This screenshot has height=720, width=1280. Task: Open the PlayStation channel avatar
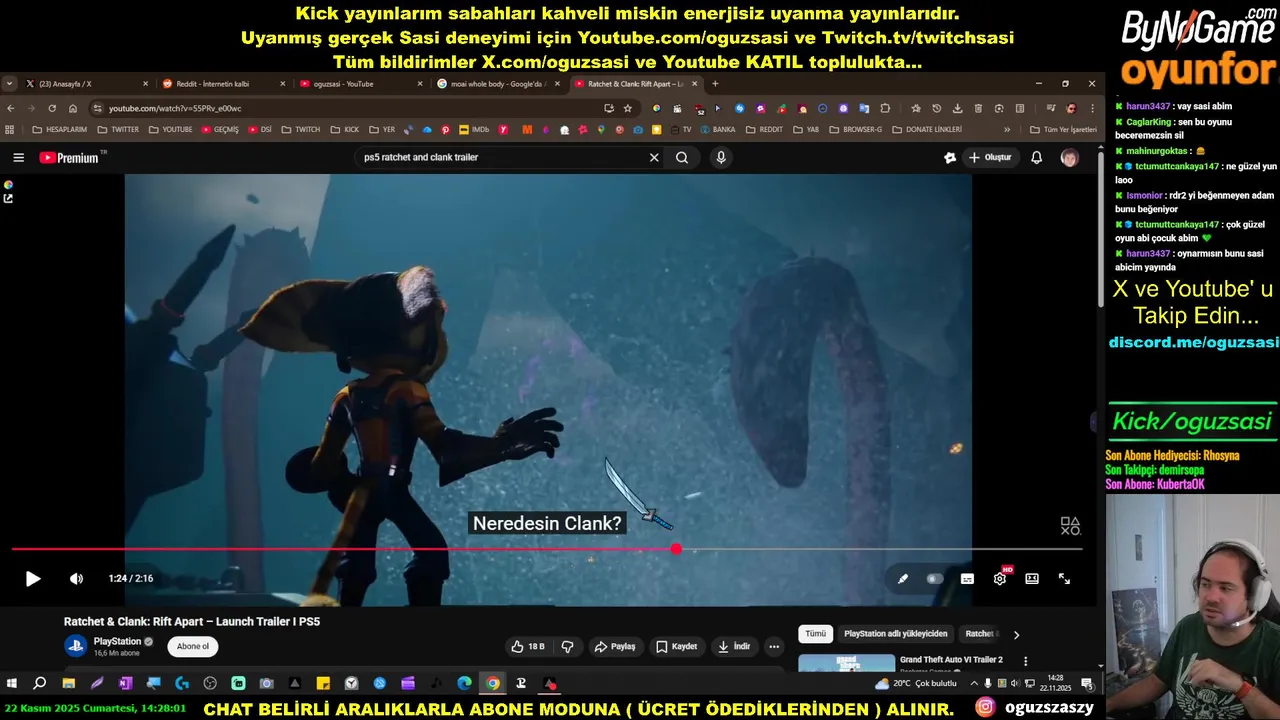(x=76, y=645)
